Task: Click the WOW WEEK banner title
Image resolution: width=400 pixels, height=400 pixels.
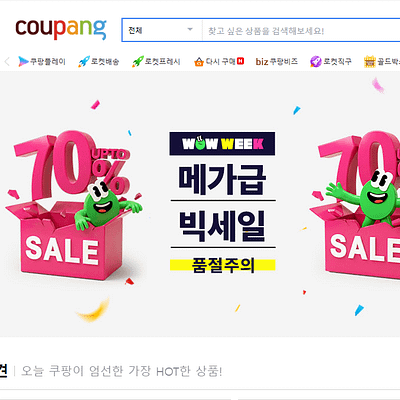Action: tap(222, 144)
